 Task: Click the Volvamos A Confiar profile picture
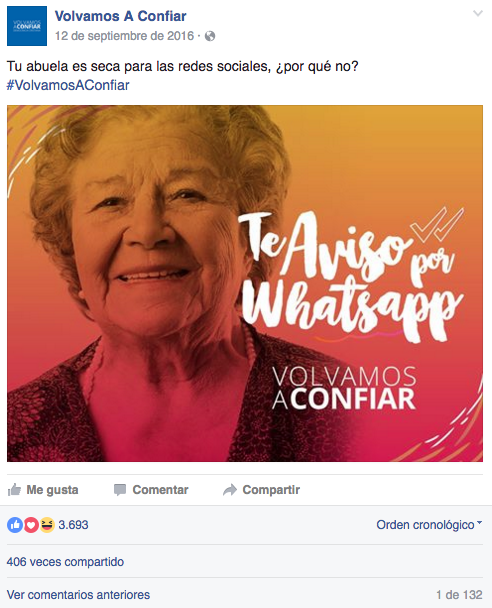tap(27, 26)
